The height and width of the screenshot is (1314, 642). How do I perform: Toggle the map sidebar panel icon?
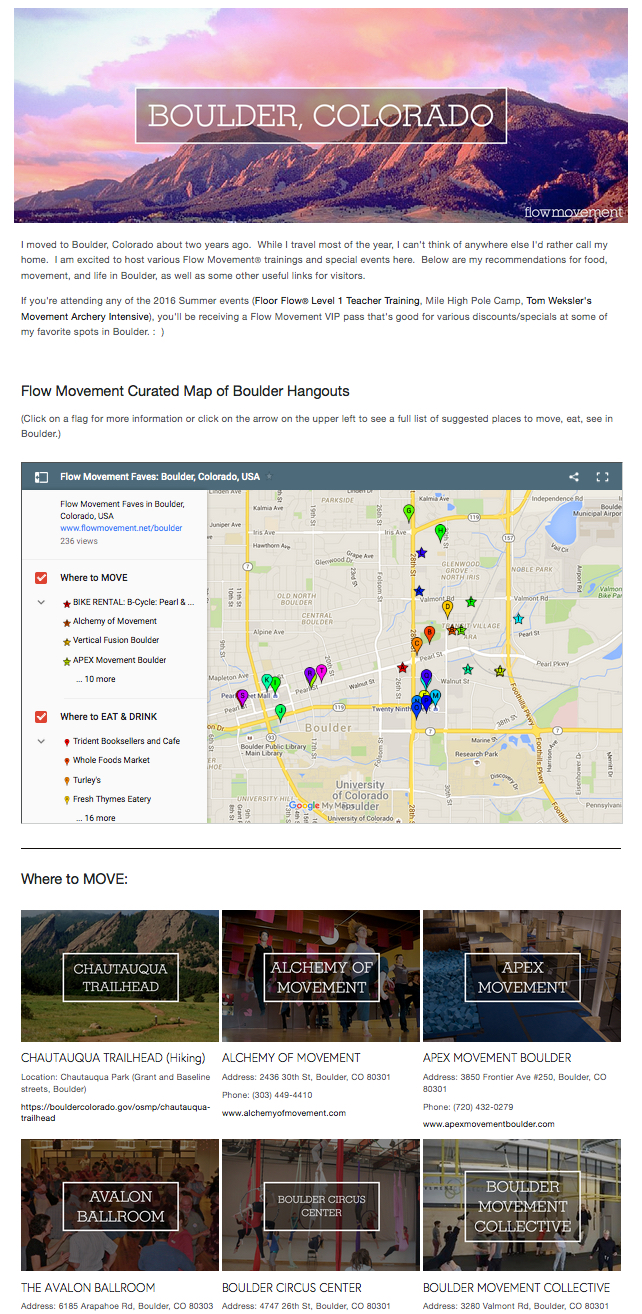tap(41, 477)
